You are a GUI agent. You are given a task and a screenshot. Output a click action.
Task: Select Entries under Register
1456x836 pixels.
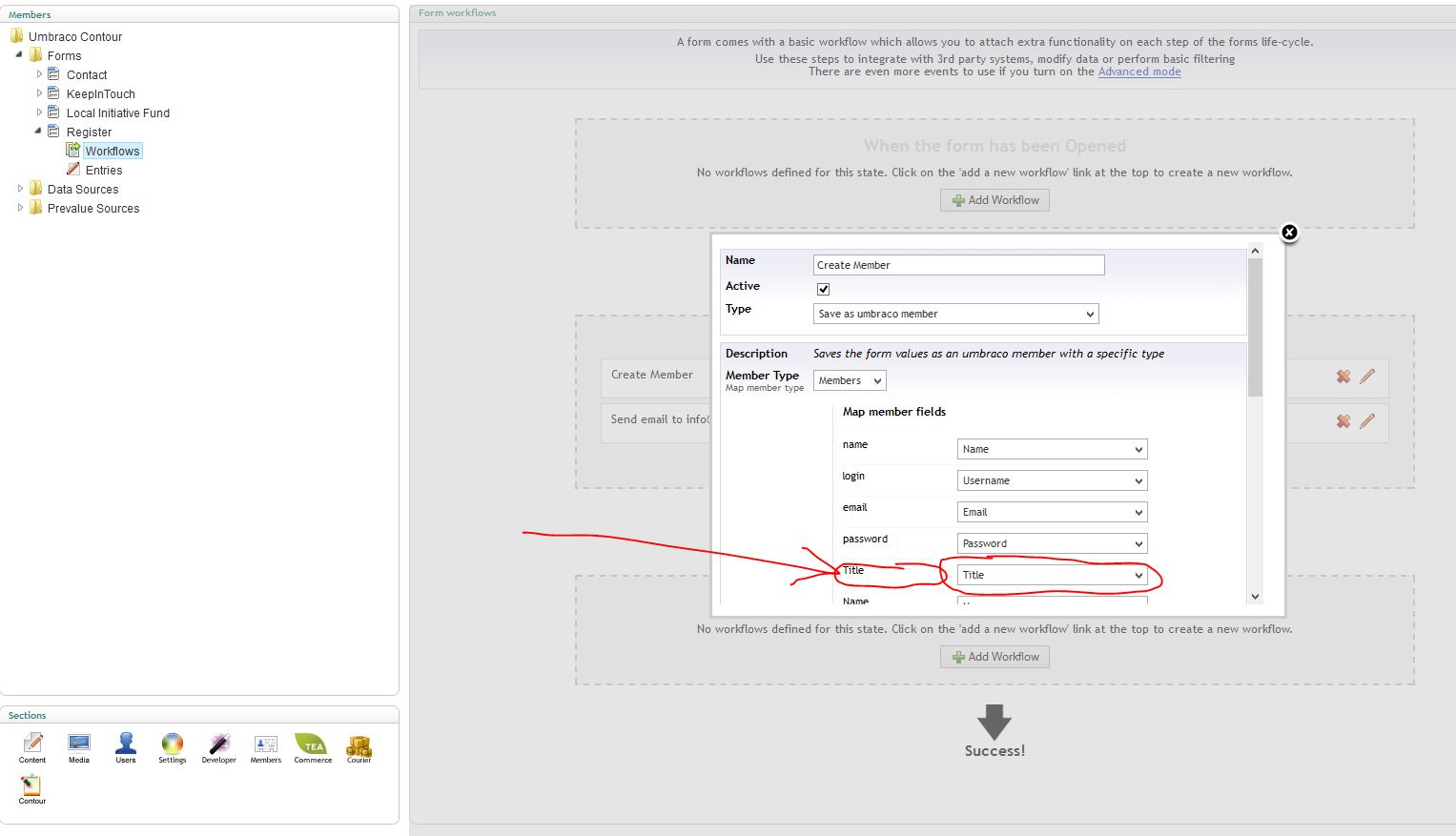(x=104, y=171)
